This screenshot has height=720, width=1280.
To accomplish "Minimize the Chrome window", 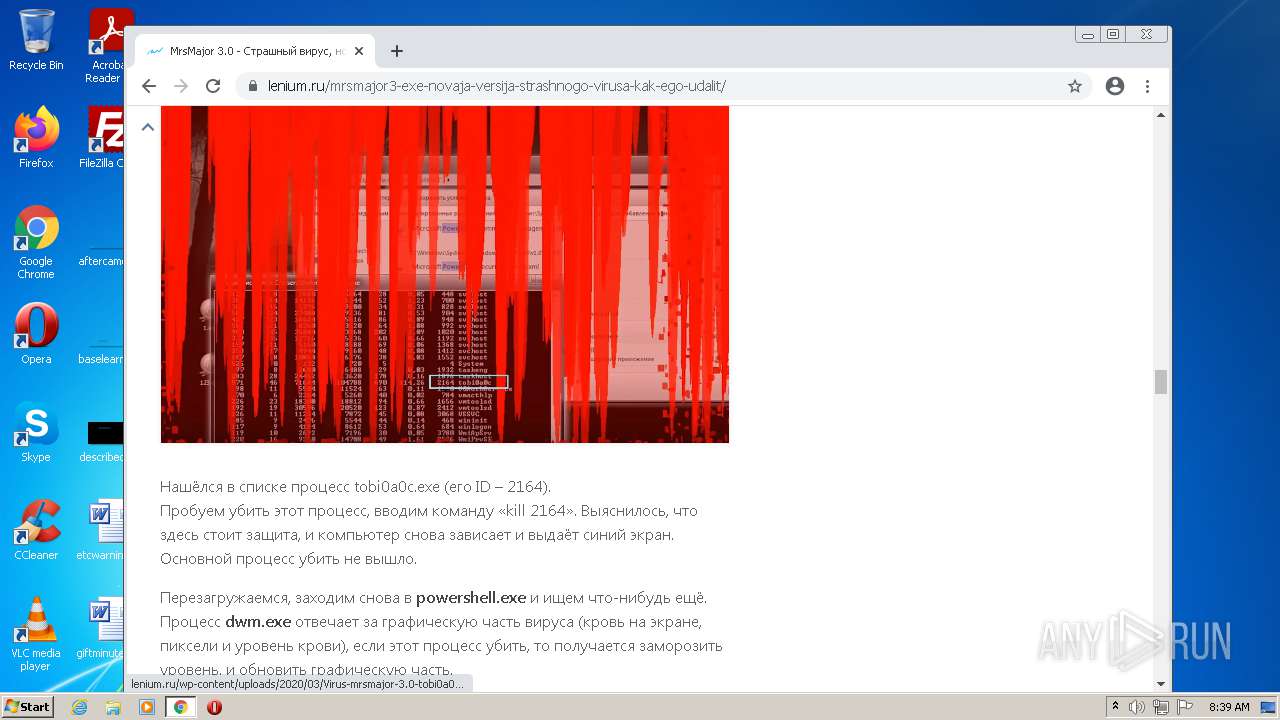I will 1088,34.
